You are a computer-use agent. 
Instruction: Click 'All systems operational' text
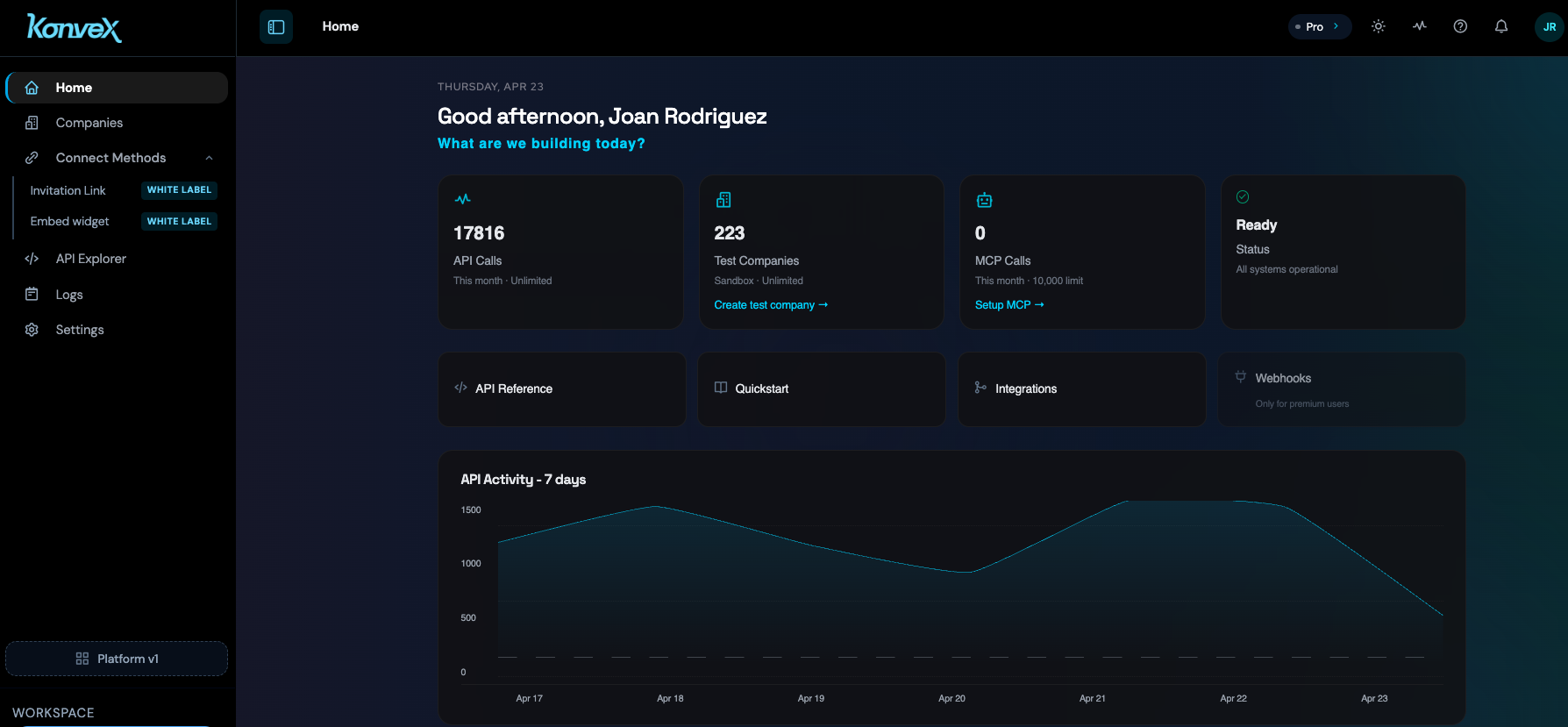[x=1286, y=269]
